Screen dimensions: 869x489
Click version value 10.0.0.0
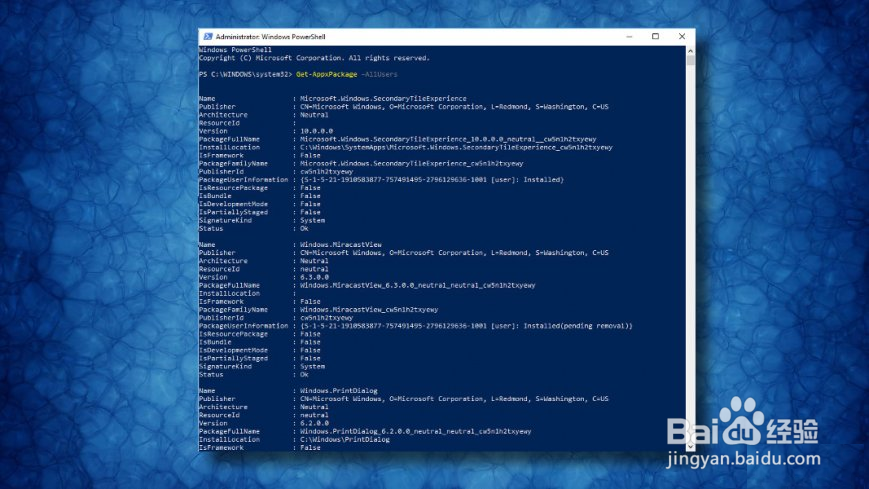[x=316, y=131]
